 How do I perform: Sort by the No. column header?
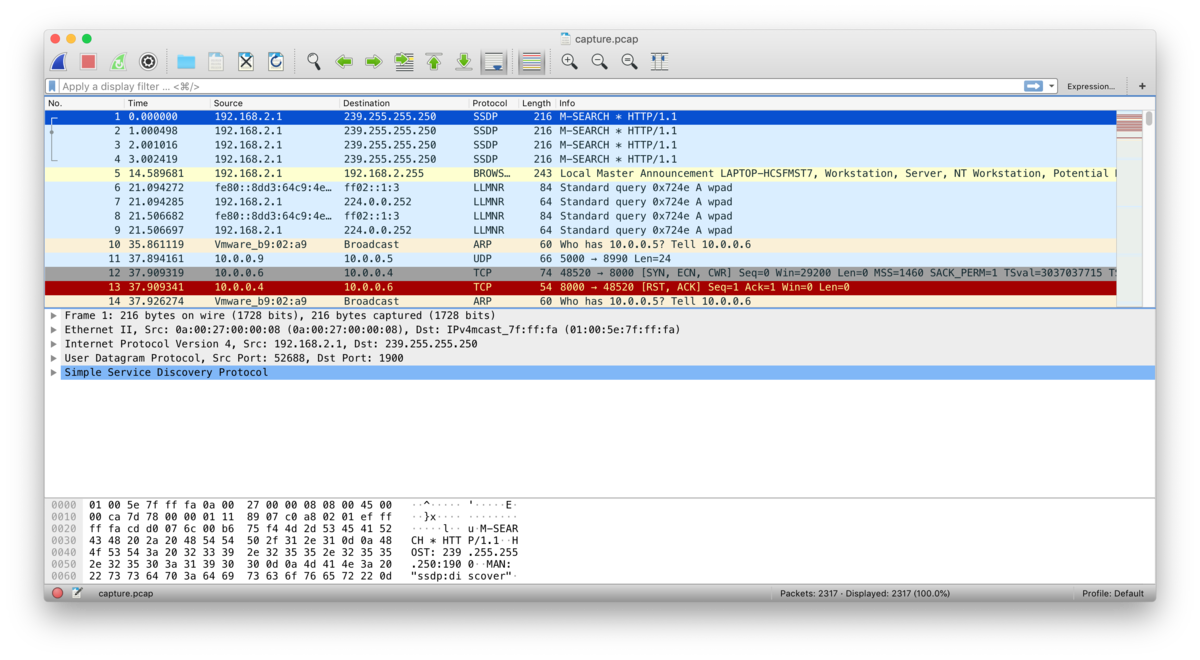pos(84,103)
